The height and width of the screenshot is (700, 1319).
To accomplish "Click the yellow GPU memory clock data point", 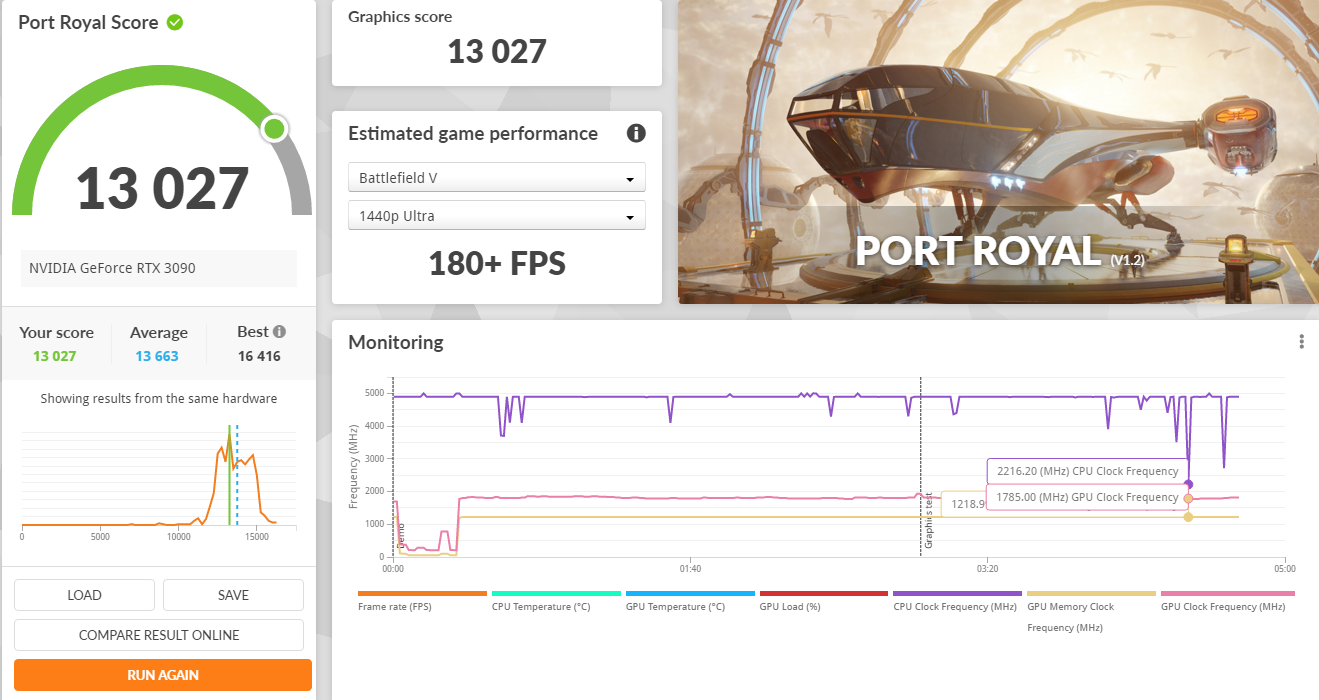I will click(1188, 517).
